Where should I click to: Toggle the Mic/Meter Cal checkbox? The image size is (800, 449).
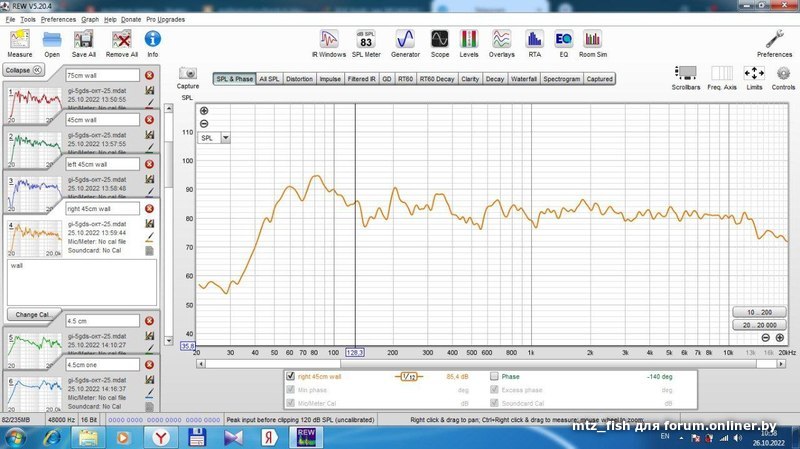(x=291, y=403)
